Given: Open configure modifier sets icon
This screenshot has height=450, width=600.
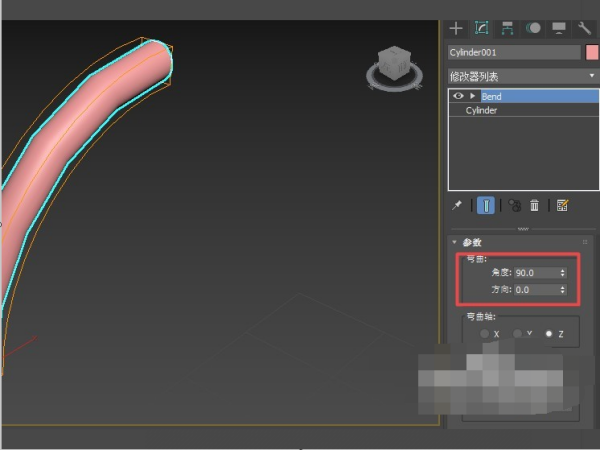Looking at the screenshot, I should pos(562,205).
